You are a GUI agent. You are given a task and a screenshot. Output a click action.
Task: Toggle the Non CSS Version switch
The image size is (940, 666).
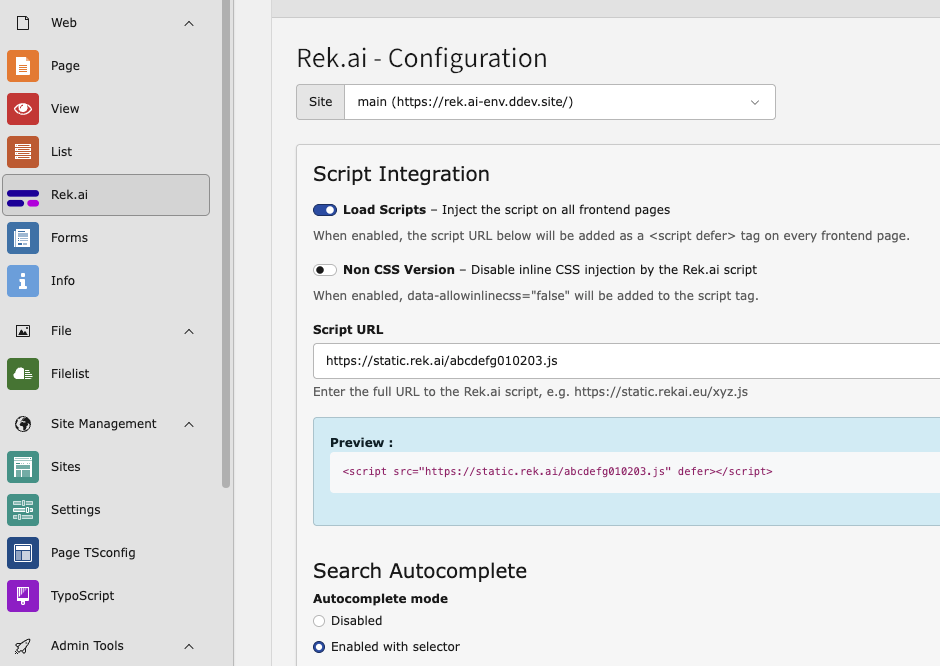pos(325,270)
